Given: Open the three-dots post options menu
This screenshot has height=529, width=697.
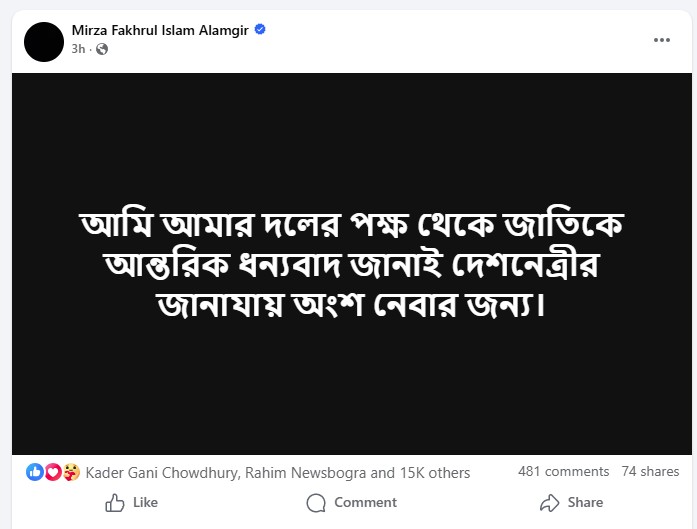Looking at the screenshot, I should click(662, 40).
